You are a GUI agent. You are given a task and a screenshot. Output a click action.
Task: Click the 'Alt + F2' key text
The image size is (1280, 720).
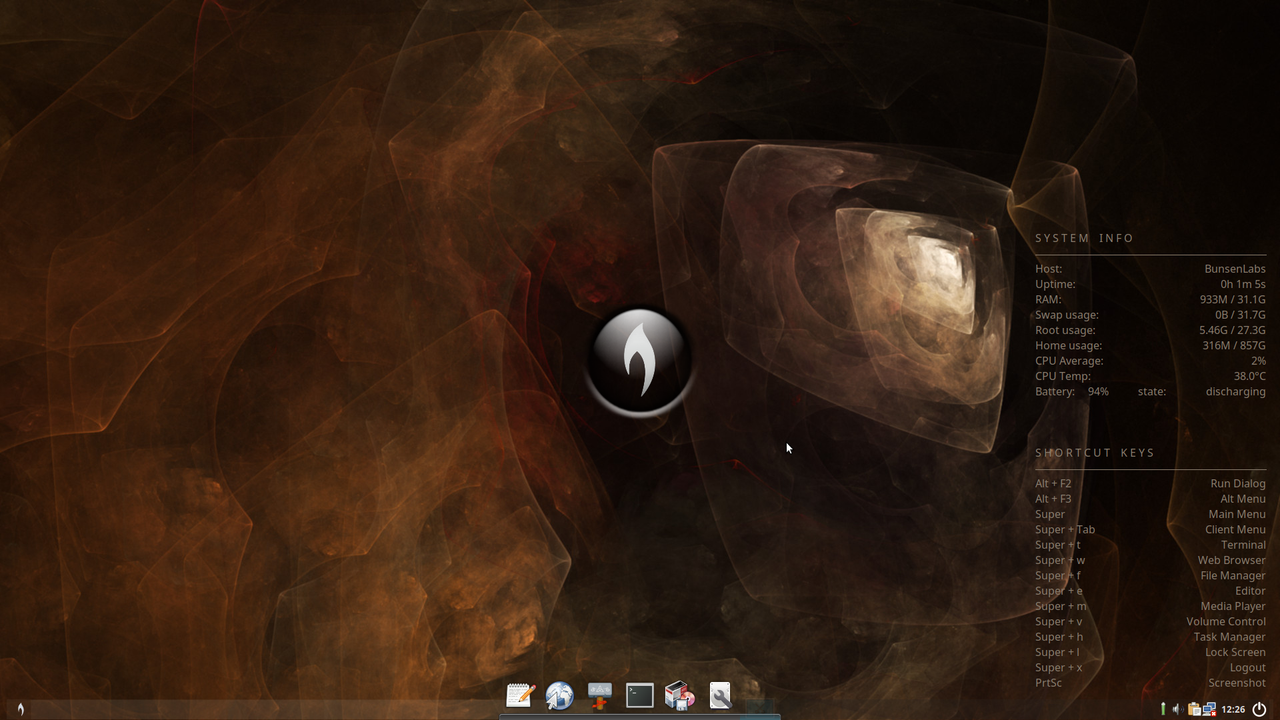pos(1053,483)
